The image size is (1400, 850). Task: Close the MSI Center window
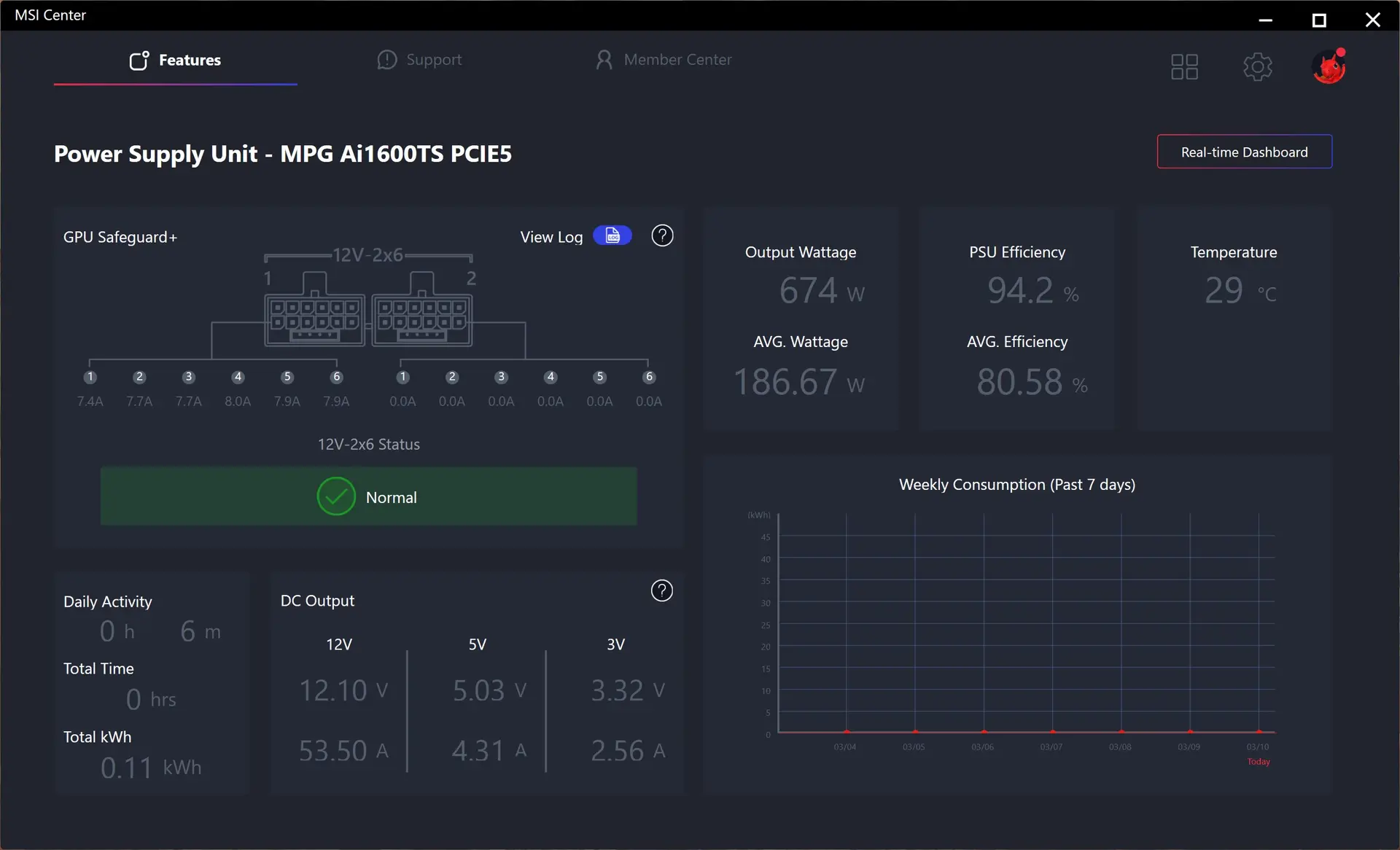pos(1373,20)
